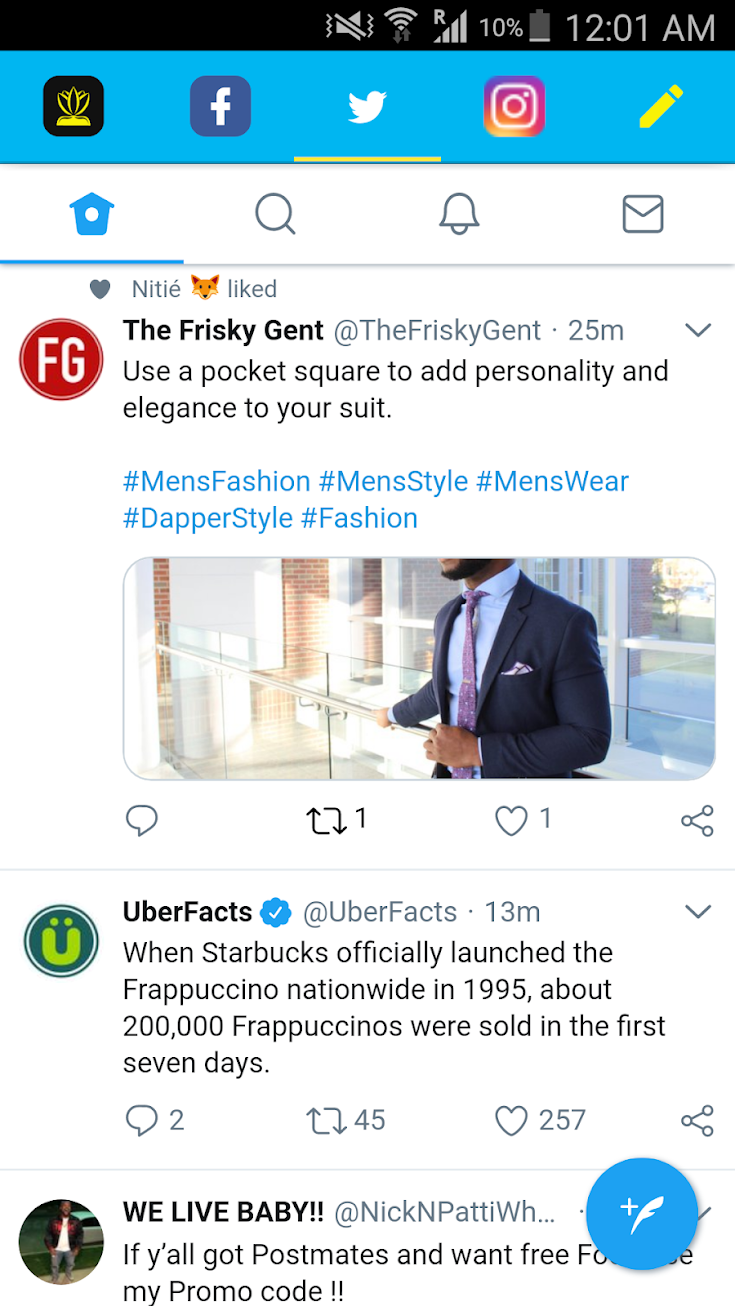The image size is (735, 1306).
Task: Like the UberFacts Frappuccino tweet
Action: point(511,1121)
